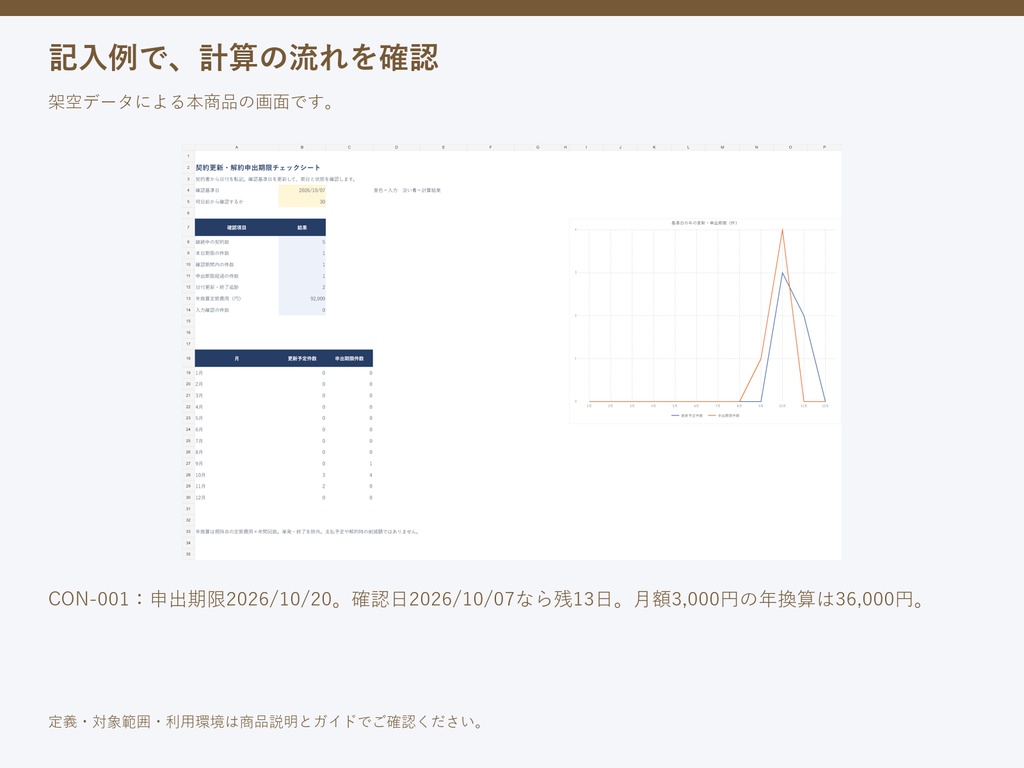
Task: Click the 11月 更新予定件数 cell showing 2
Action: click(302, 486)
